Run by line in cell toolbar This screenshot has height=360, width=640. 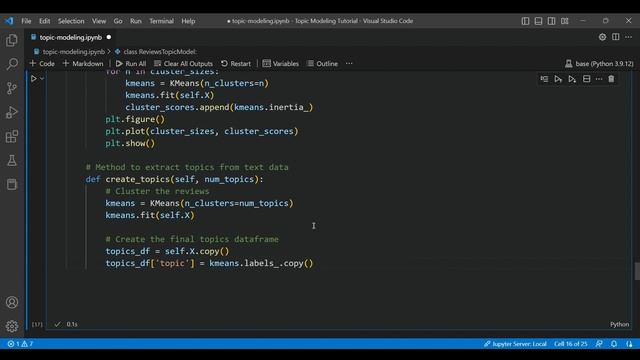544,79
